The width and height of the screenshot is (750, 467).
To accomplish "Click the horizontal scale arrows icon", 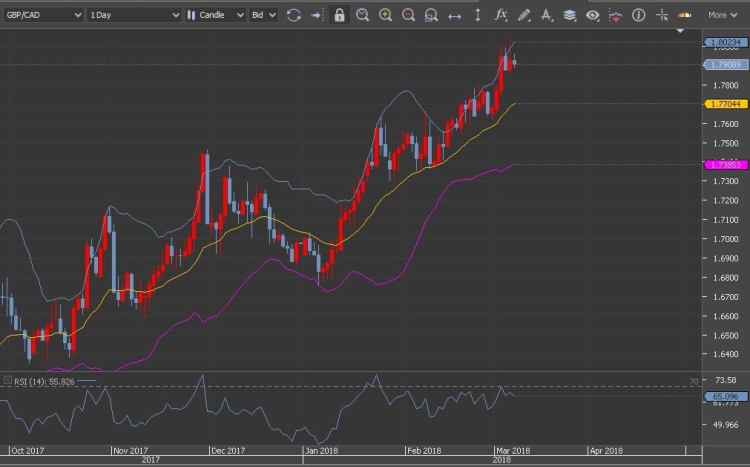I will [454, 15].
